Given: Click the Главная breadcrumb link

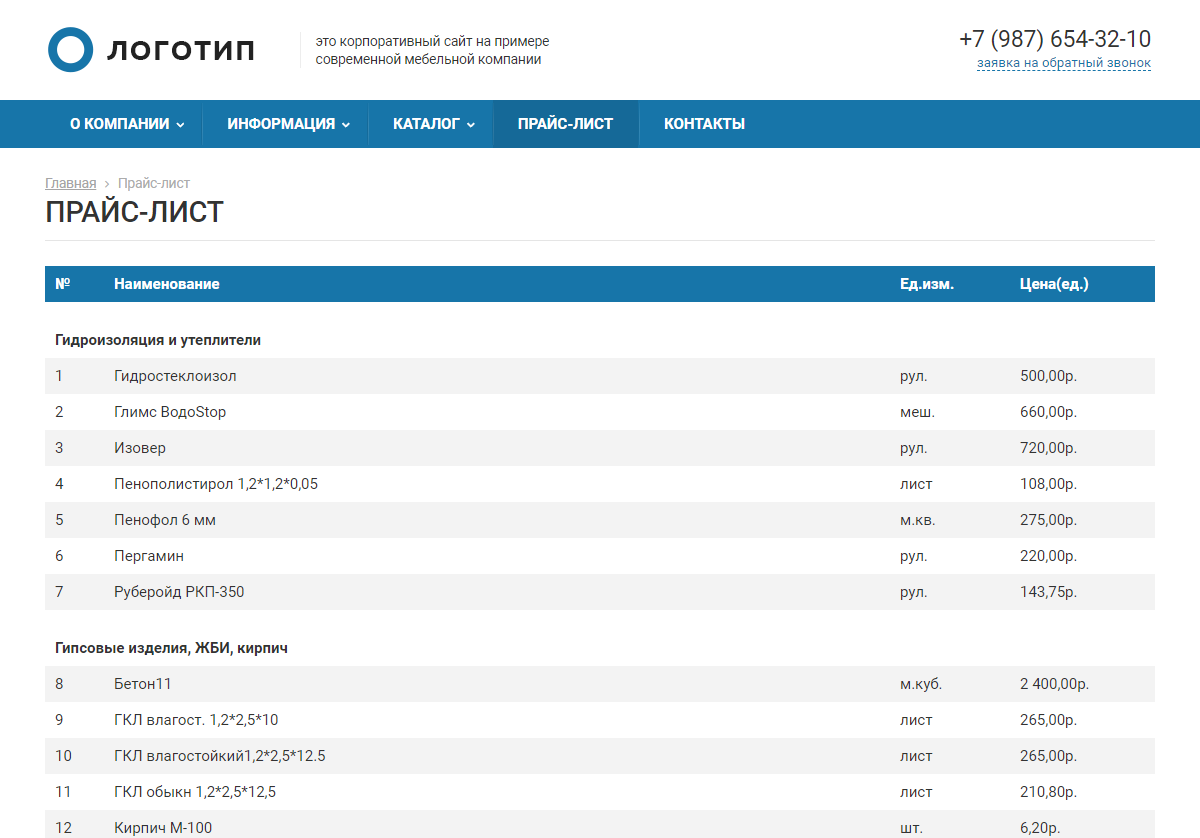Looking at the screenshot, I should click(x=71, y=183).
